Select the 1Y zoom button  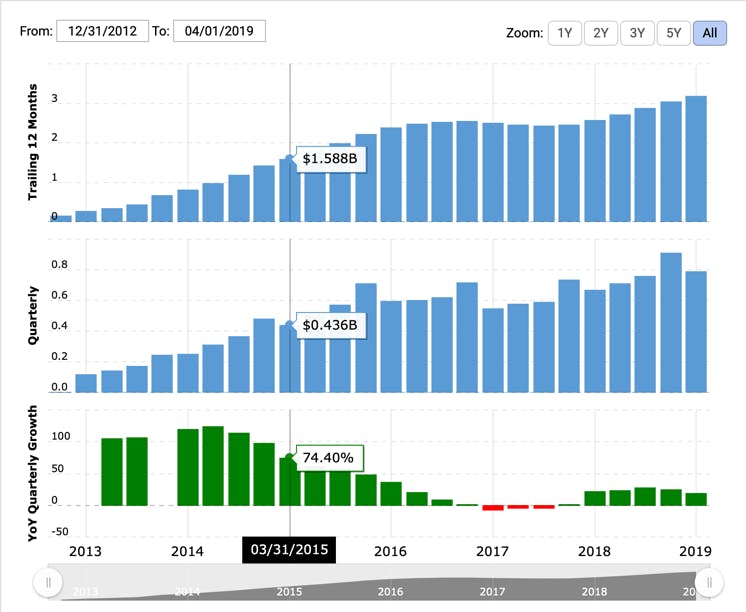click(x=565, y=33)
